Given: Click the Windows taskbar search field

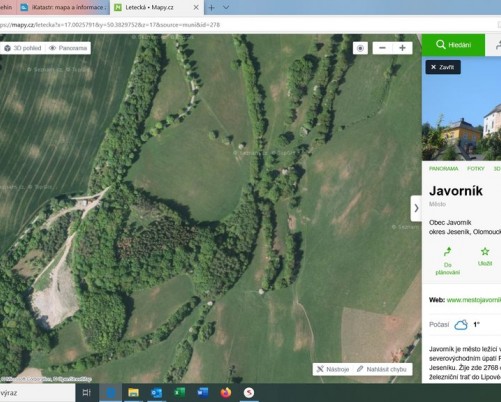Looking at the screenshot, I should [x=37, y=393].
